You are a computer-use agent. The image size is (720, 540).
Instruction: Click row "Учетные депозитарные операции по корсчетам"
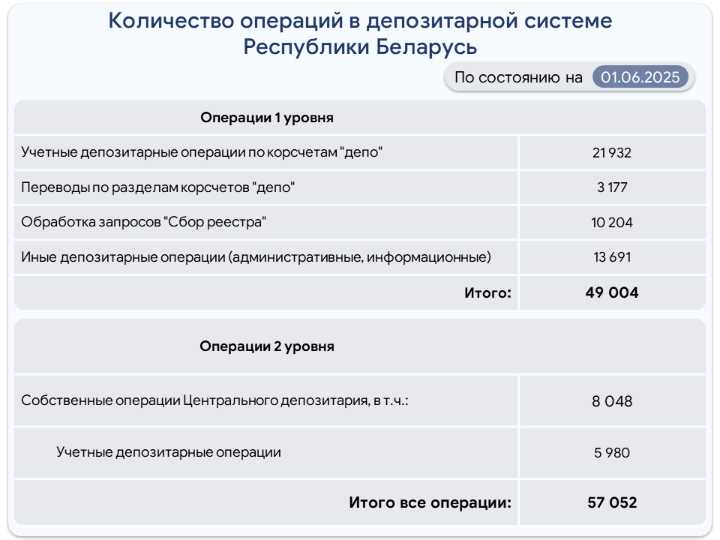[360, 152]
